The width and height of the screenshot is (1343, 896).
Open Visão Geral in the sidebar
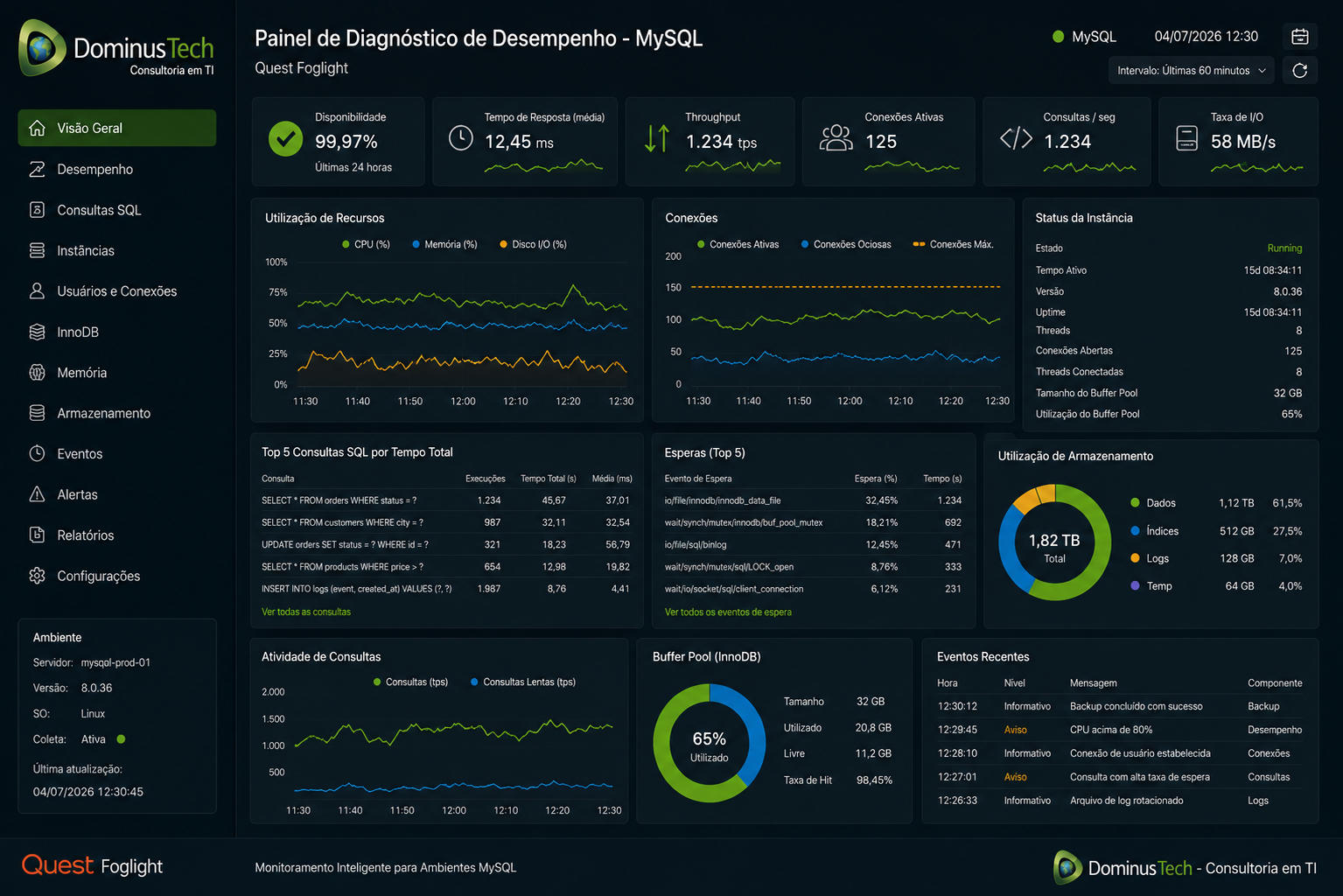pyautogui.click(x=117, y=128)
